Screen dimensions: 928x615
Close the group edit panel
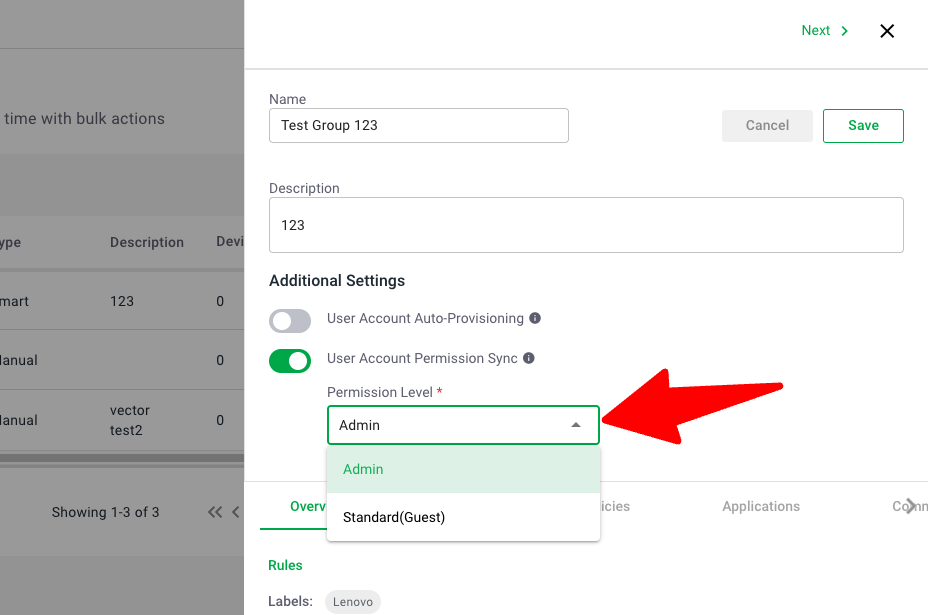(x=886, y=31)
